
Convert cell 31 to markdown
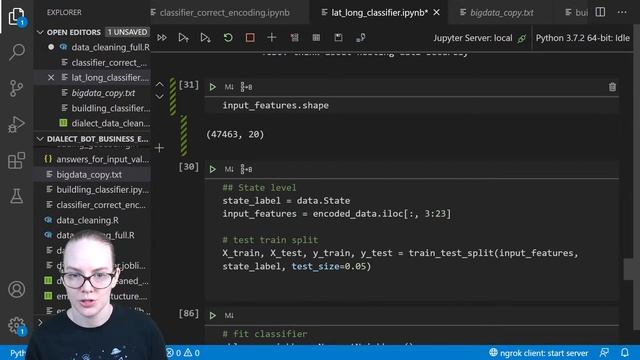pyautogui.click(x=229, y=87)
